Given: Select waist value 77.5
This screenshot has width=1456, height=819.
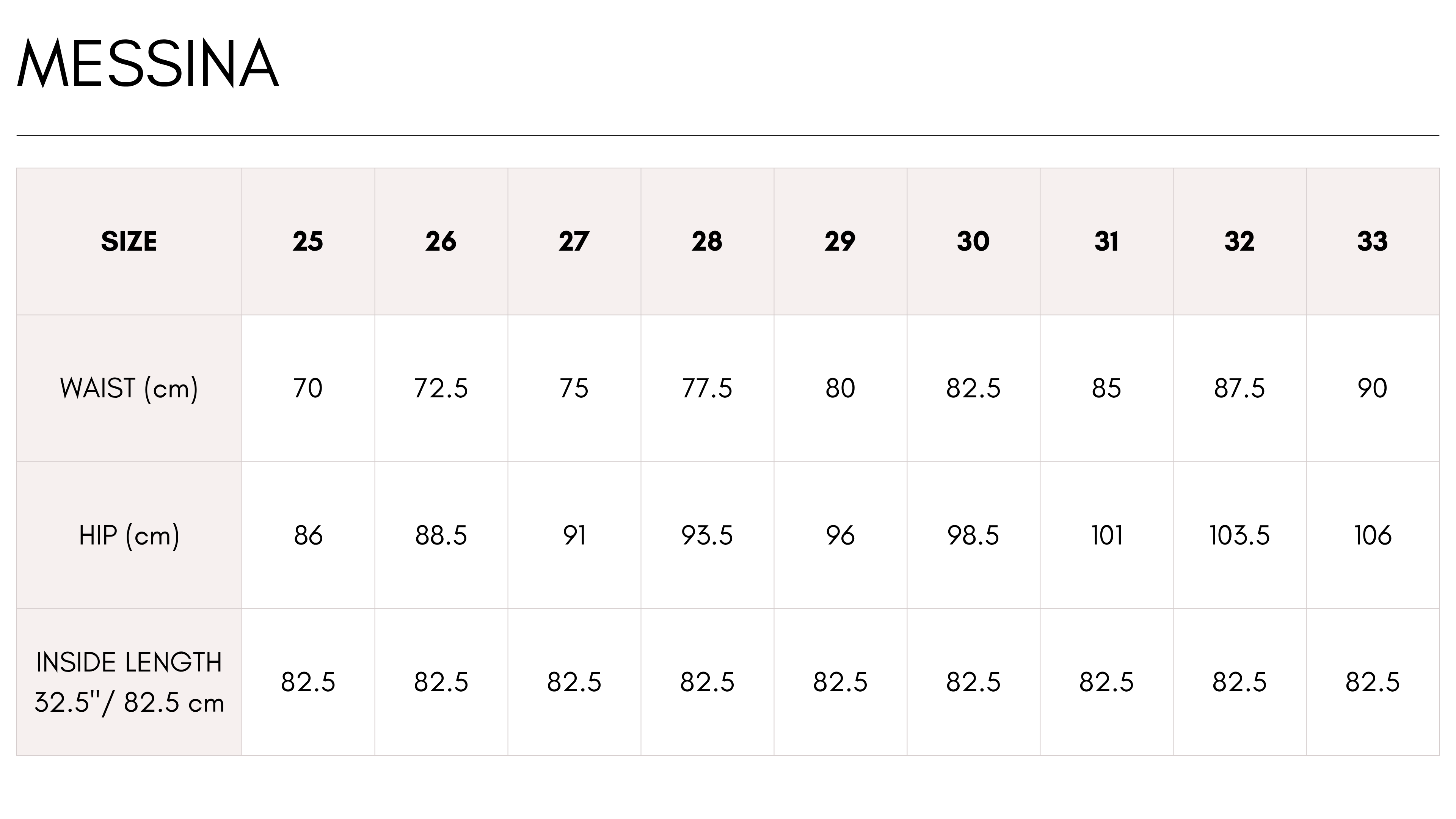Looking at the screenshot, I should tap(707, 388).
